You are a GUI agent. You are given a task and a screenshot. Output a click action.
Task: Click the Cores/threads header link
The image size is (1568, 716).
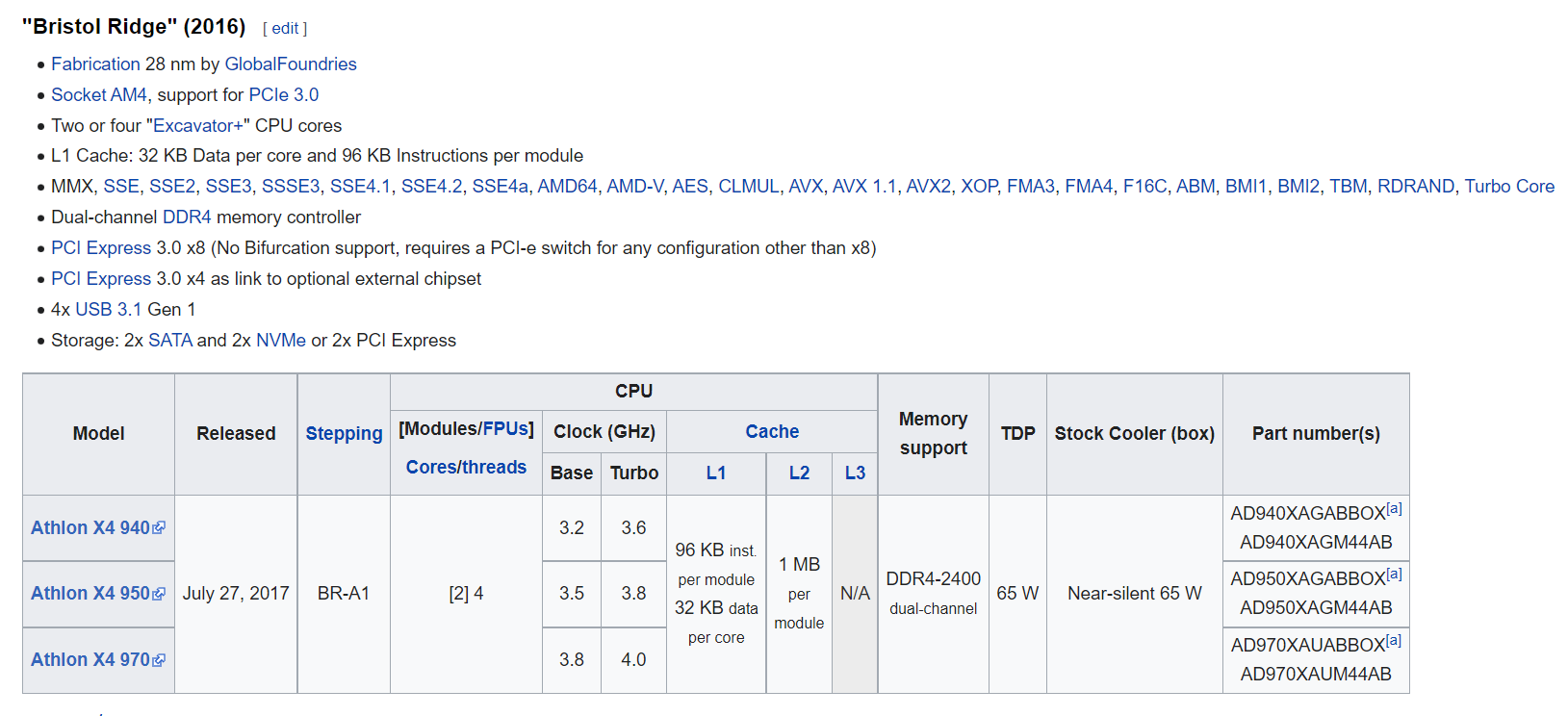[x=466, y=467]
